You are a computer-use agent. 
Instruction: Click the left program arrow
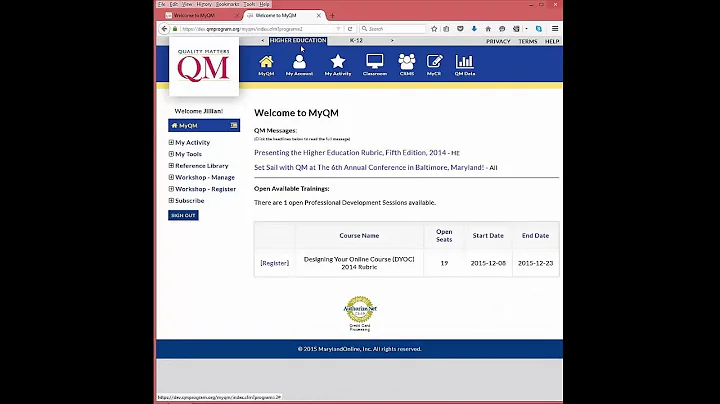point(263,40)
